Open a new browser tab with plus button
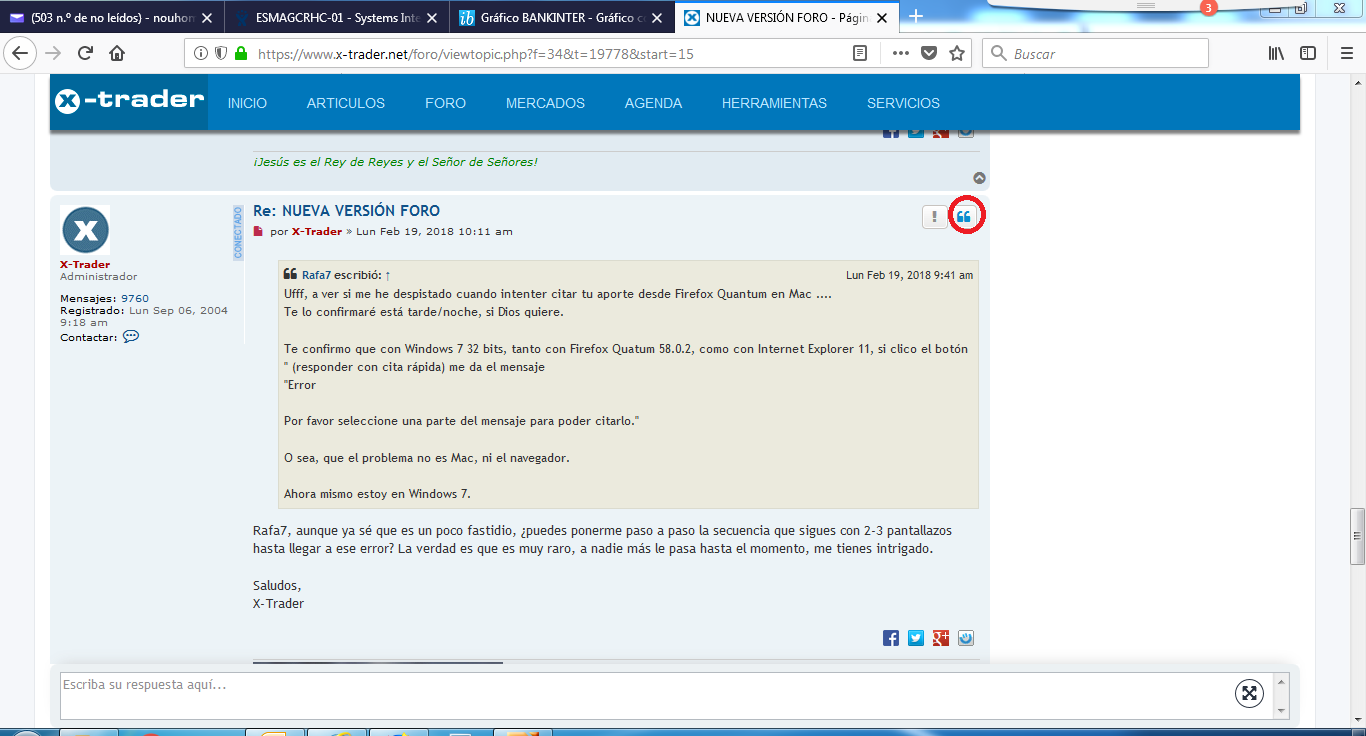The height and width of the screenshot is (736, 1366). 915,17
